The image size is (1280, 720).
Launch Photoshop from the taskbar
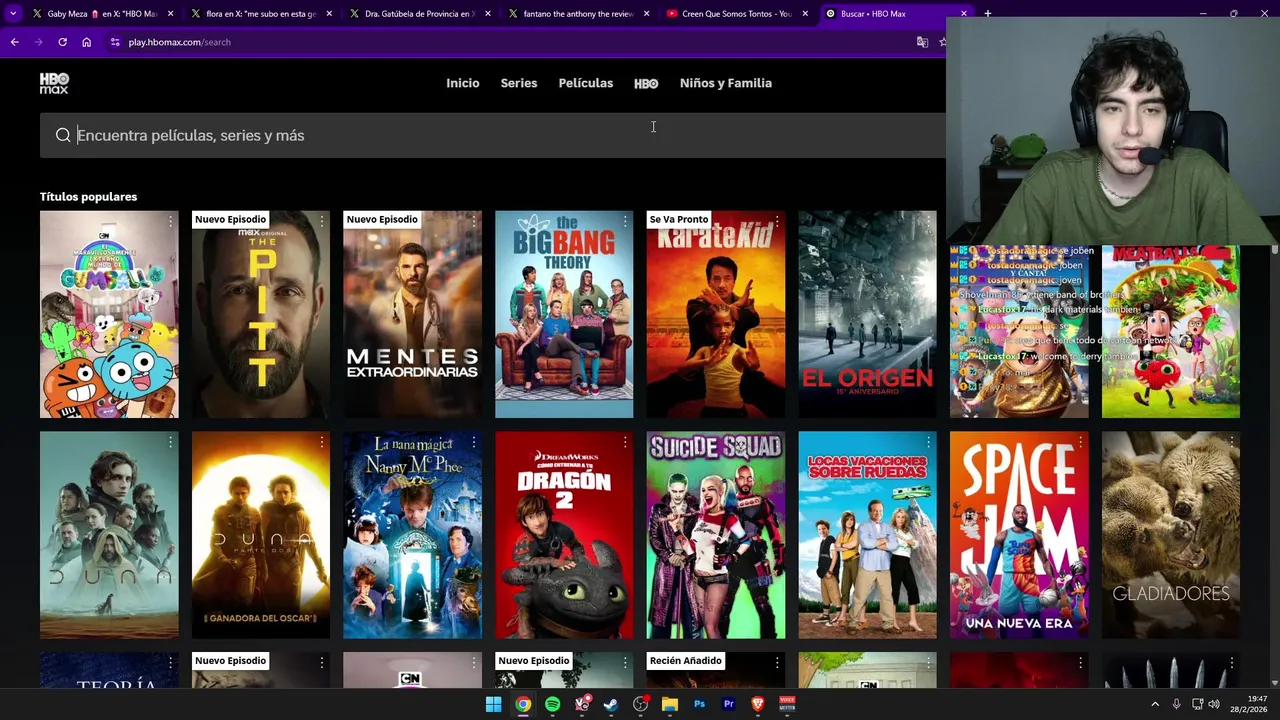(699, 704)
